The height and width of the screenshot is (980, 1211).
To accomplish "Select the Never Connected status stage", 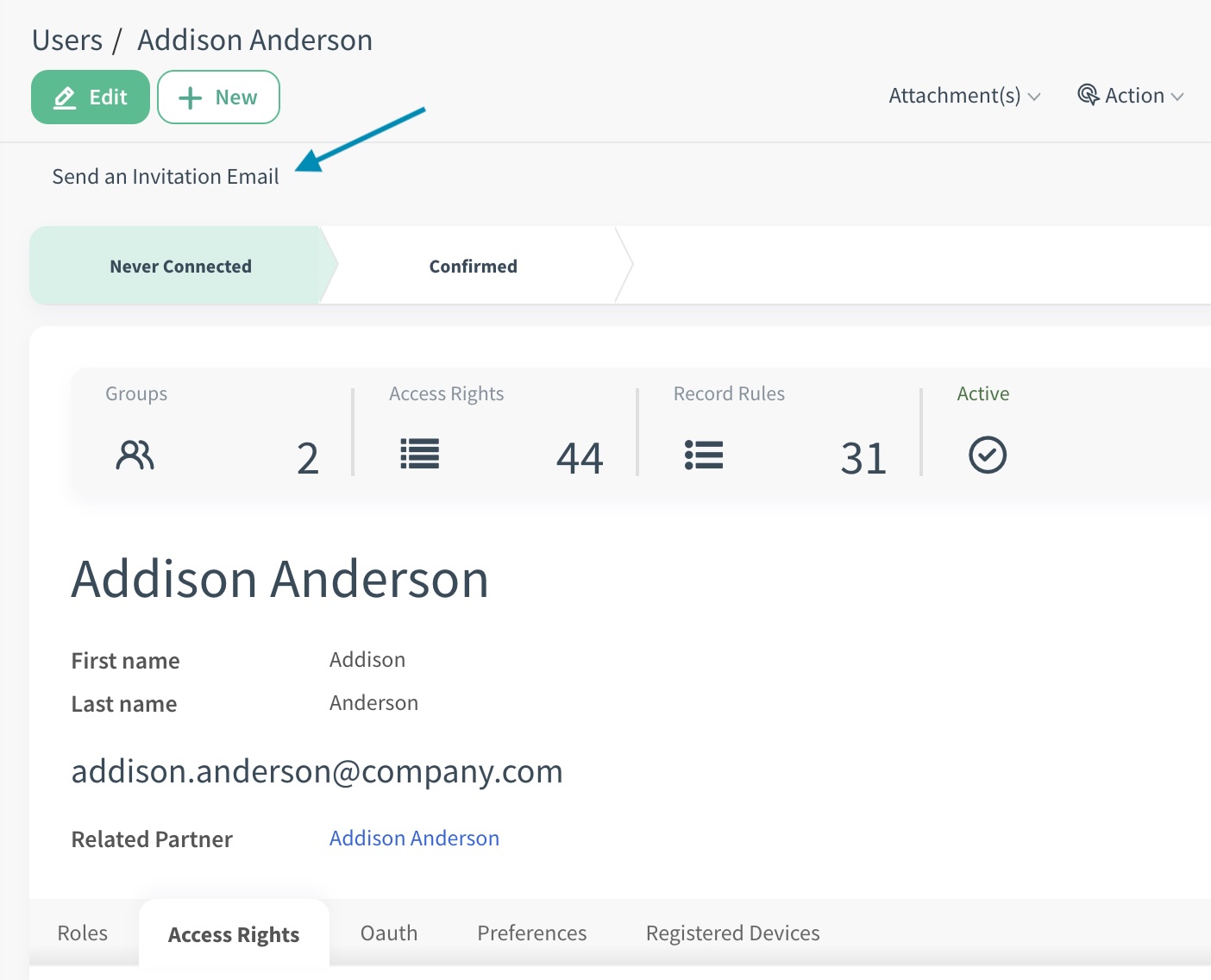I will 180,267.
